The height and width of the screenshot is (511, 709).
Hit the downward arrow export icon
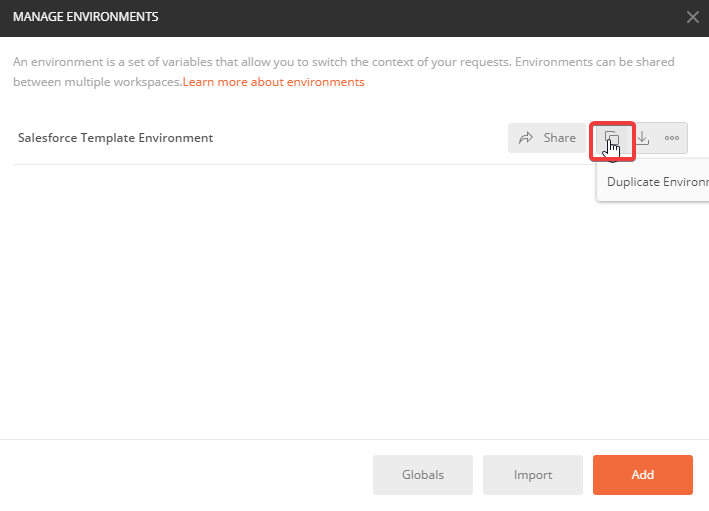(643, 138)
